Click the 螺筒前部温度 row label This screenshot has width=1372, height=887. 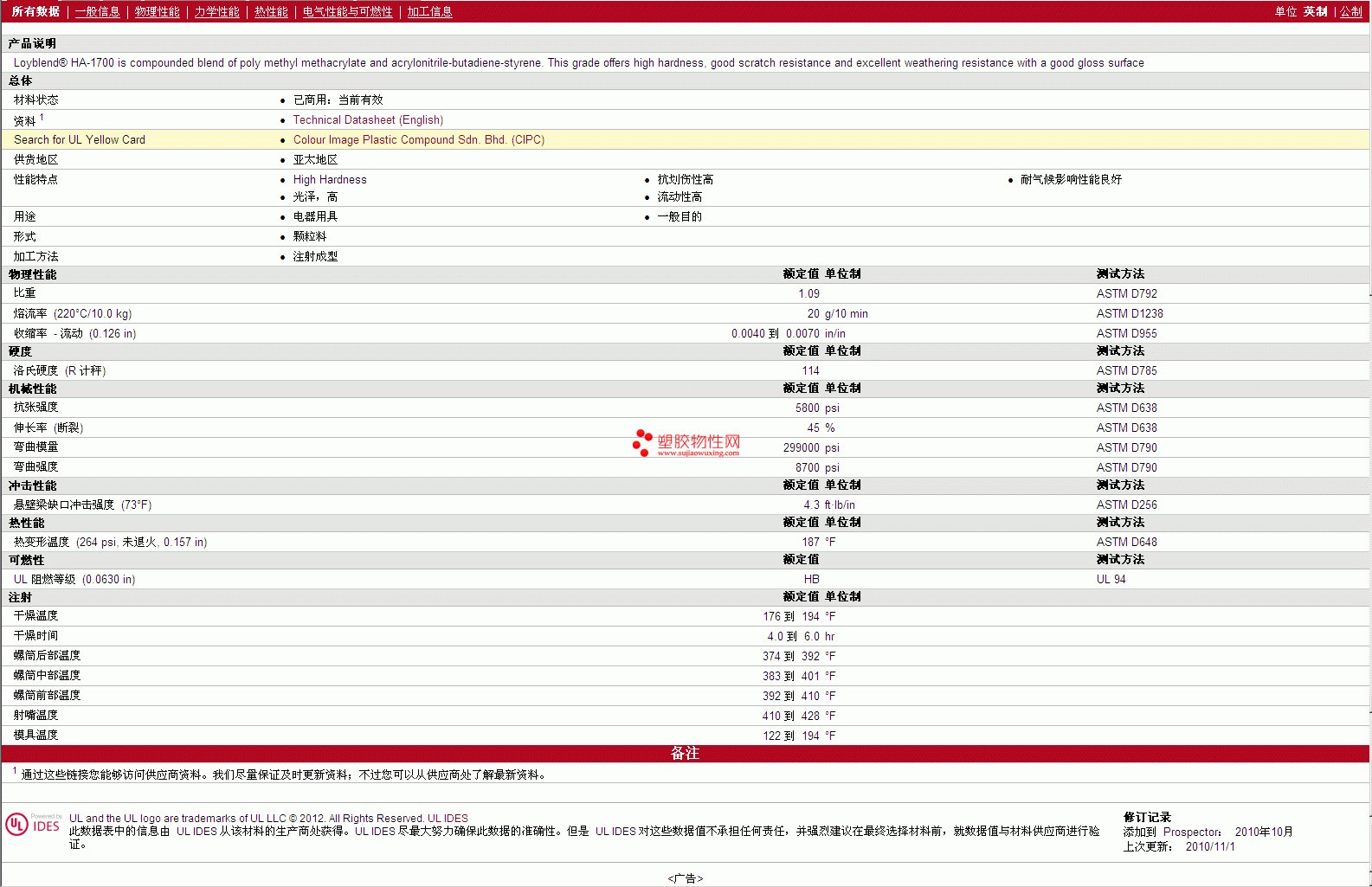coord(48,696)
